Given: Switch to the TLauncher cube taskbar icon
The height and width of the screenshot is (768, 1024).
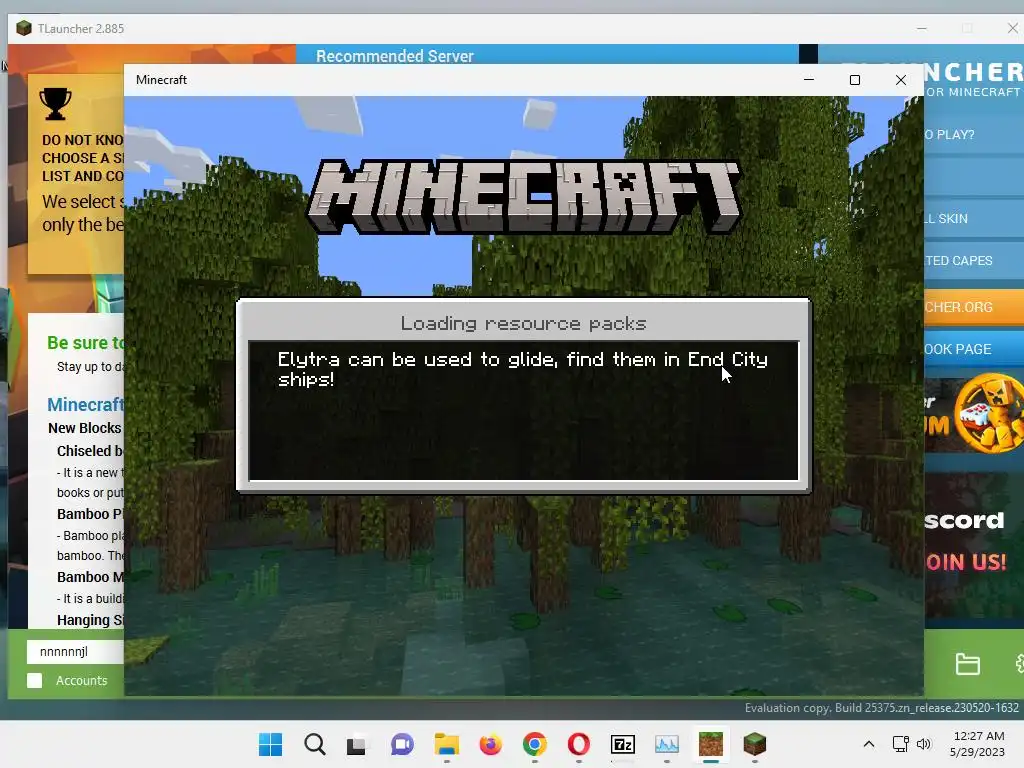Looking at the screenshot, I should point(754,744).
